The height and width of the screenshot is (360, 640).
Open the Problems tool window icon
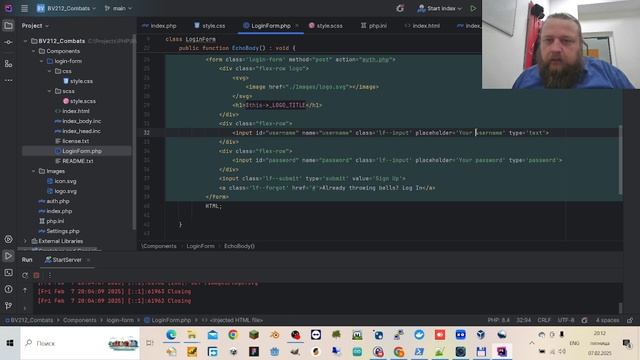[8, 289]
